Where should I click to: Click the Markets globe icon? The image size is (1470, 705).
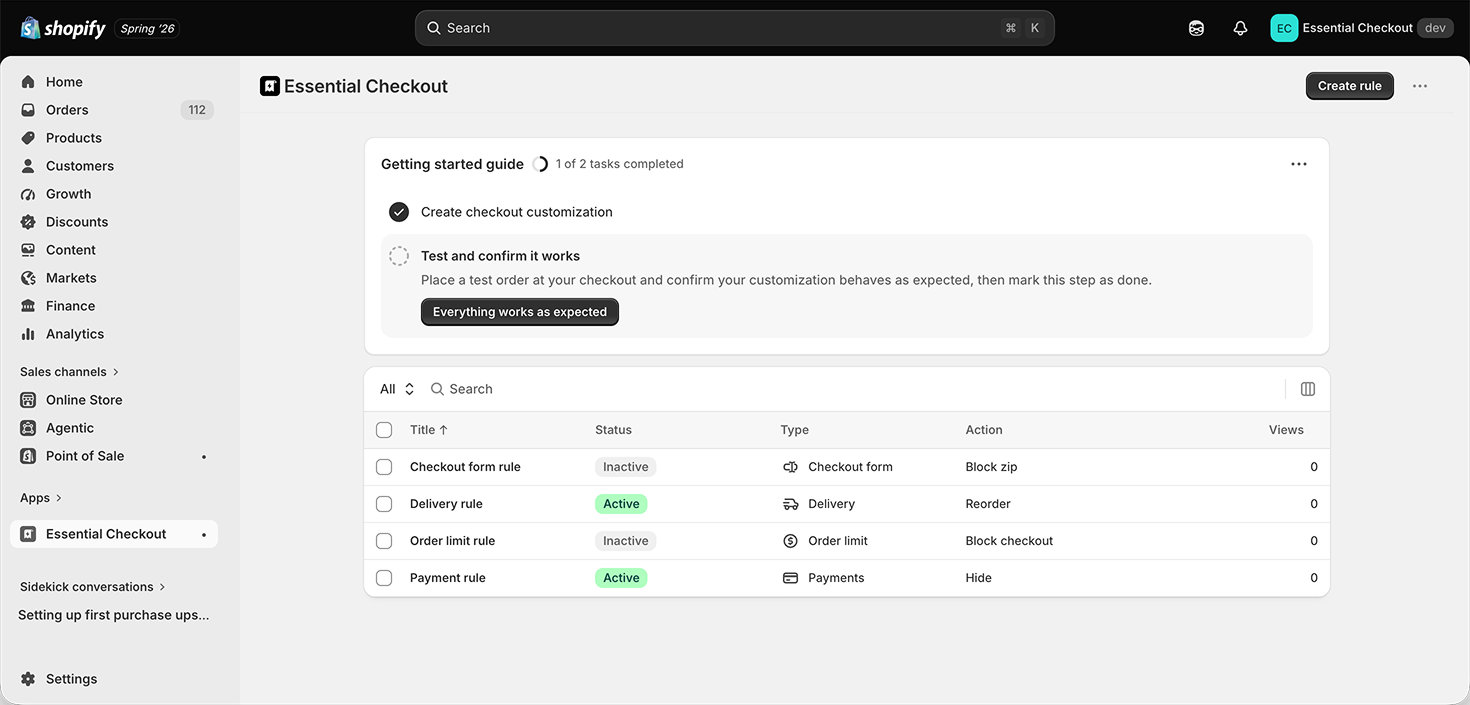click(x=28, y=278)
